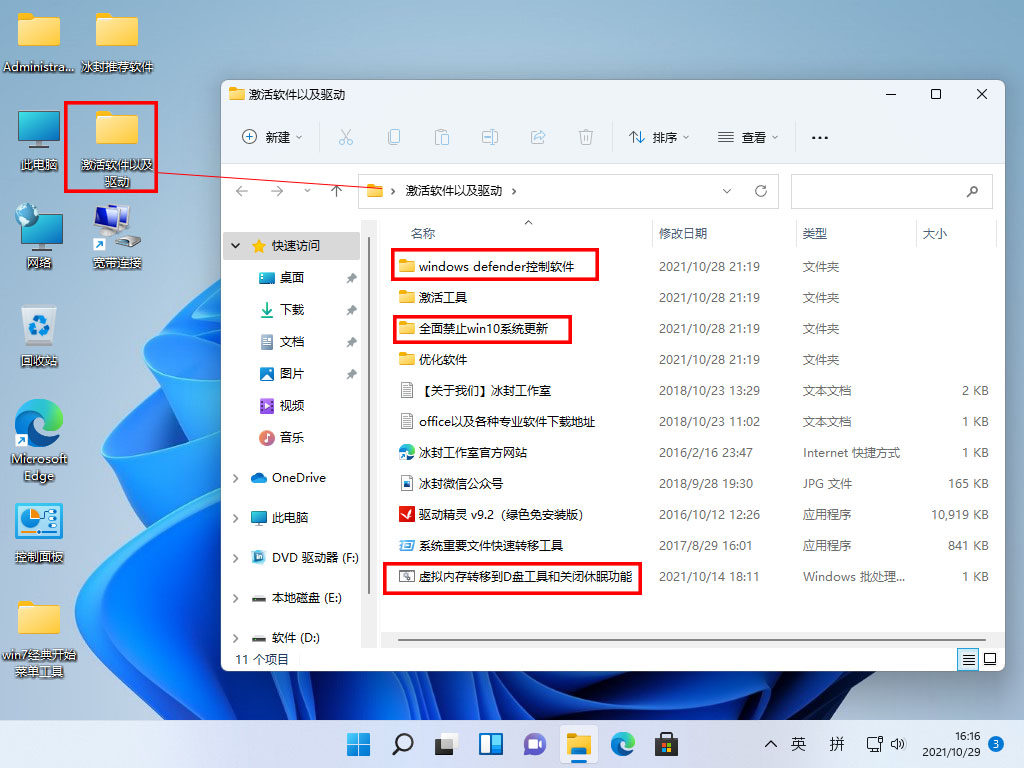Image resolution: width=1024 pixels, height=768 pixels.
Task: Refresh the current folder view
Action: [x=761, y=191]
